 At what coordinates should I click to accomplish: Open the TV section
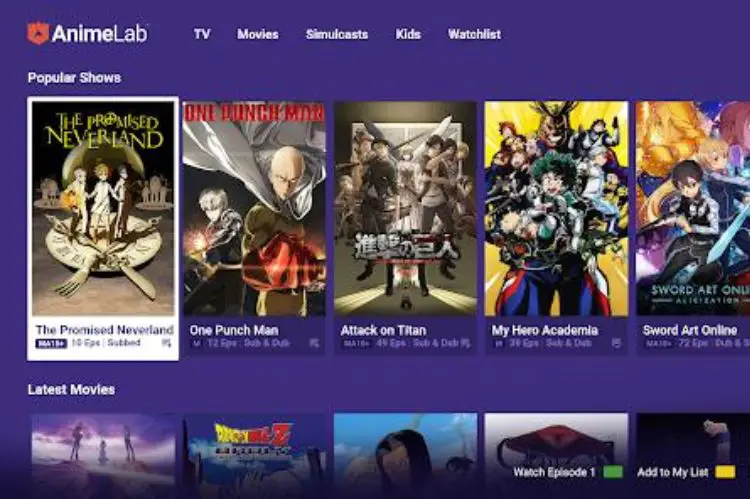pos(202,34)
